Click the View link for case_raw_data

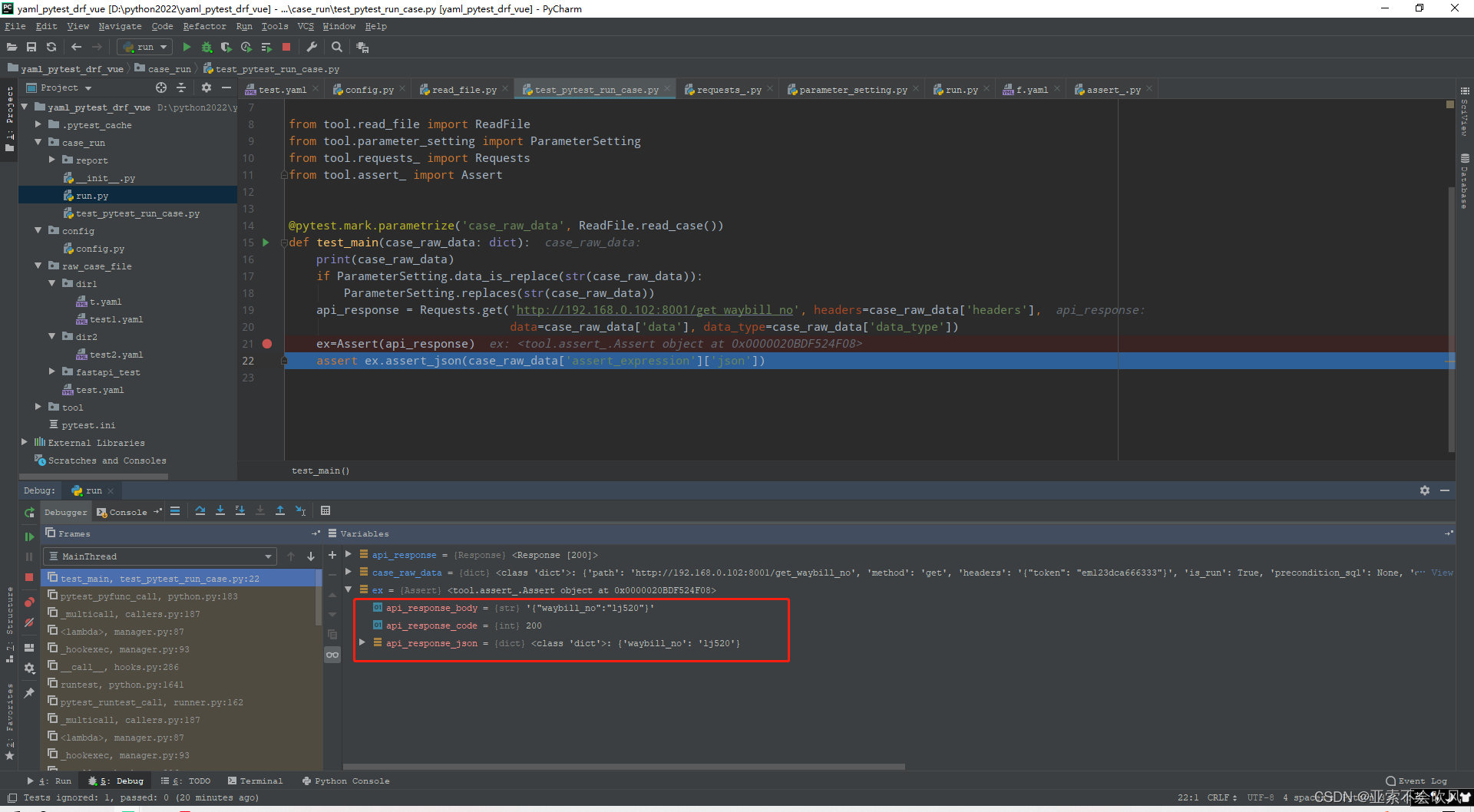point(1442,573)
